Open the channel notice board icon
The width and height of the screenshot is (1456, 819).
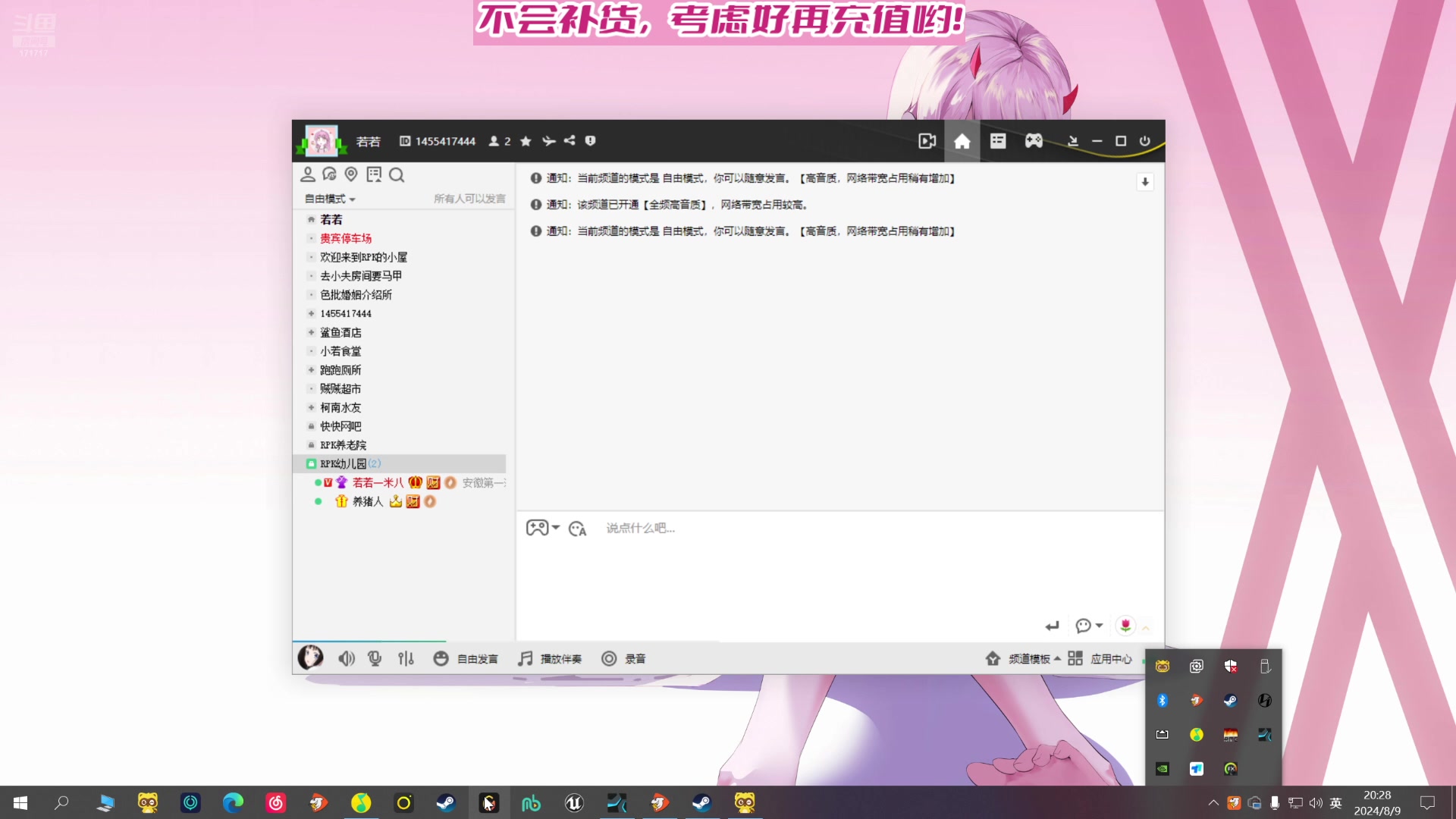tap(374, 174)
